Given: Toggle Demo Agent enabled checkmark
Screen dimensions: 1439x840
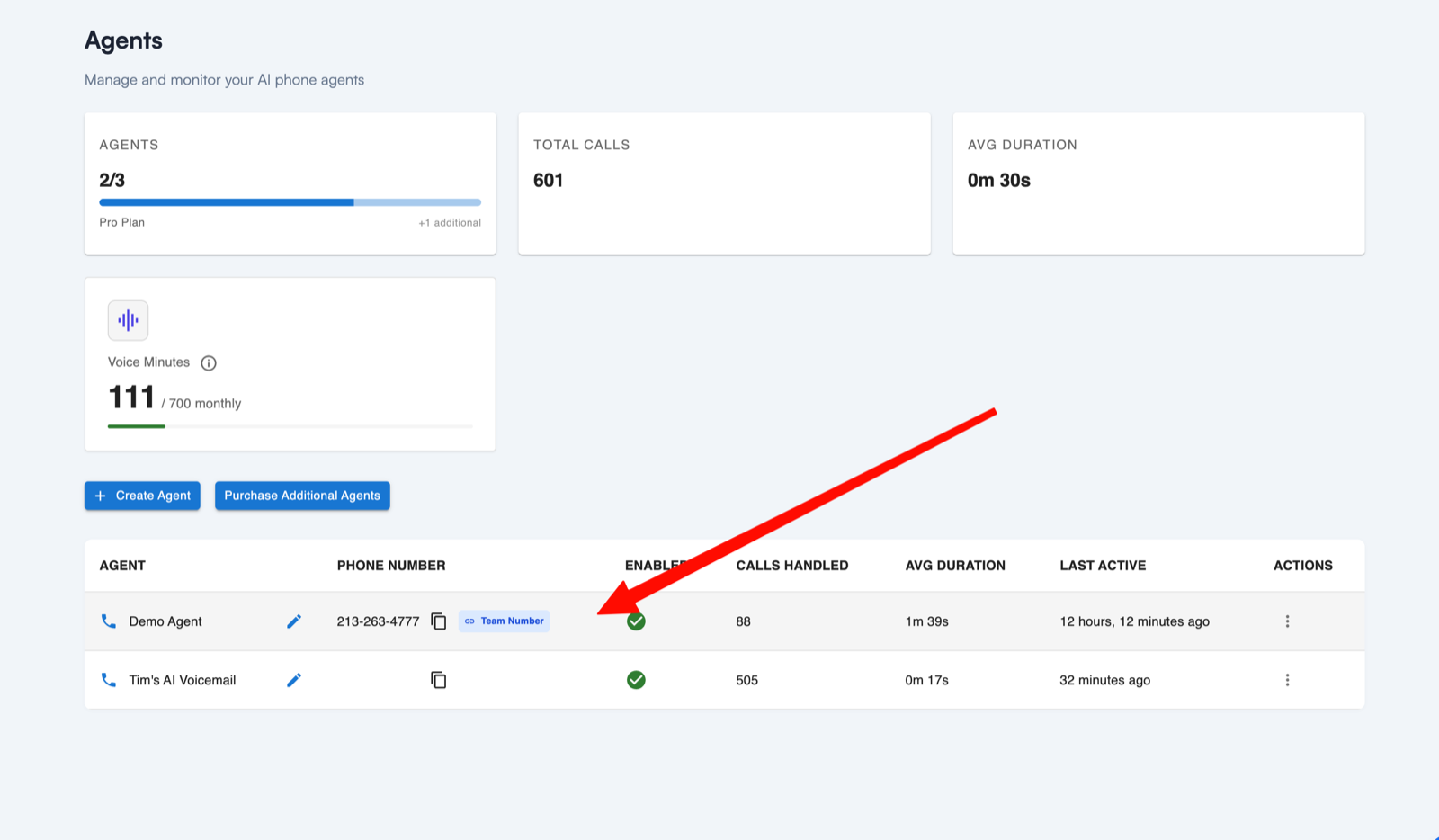Looking at the screenshot, I should [636, 621].
